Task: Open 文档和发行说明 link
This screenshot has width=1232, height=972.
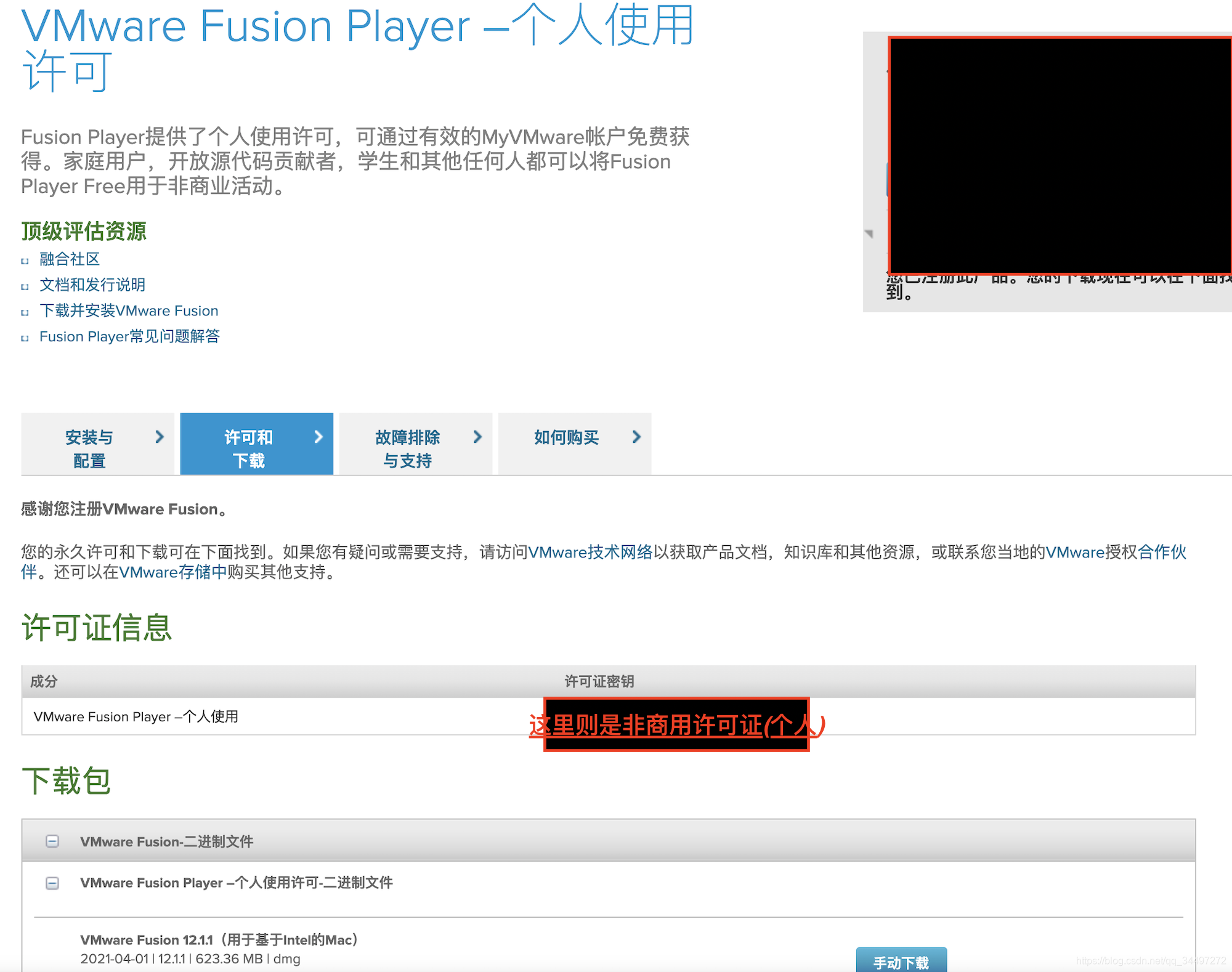Action: click(x=92, y=285)
